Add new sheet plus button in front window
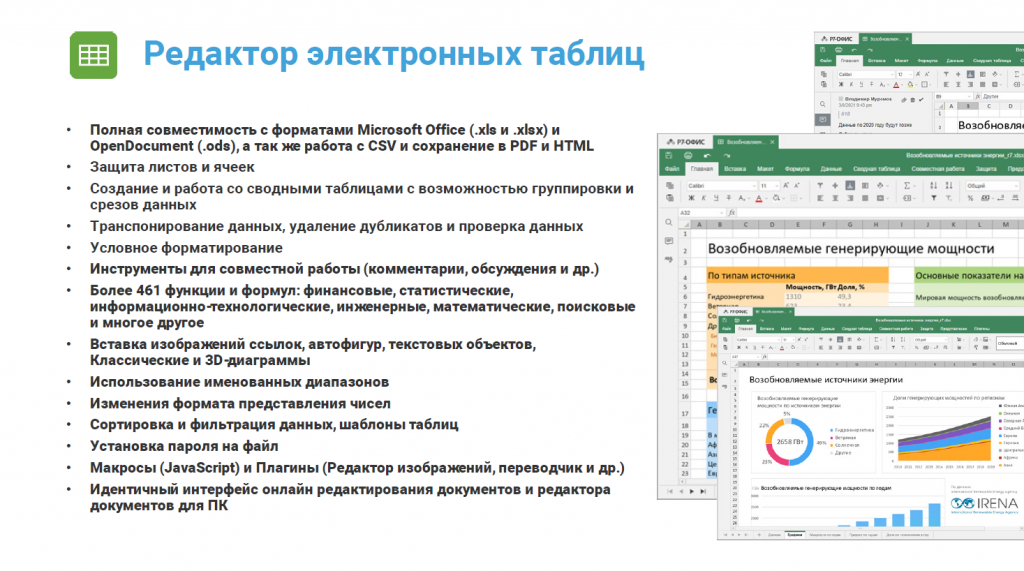 pyautogui.click(x=760, y=534)
